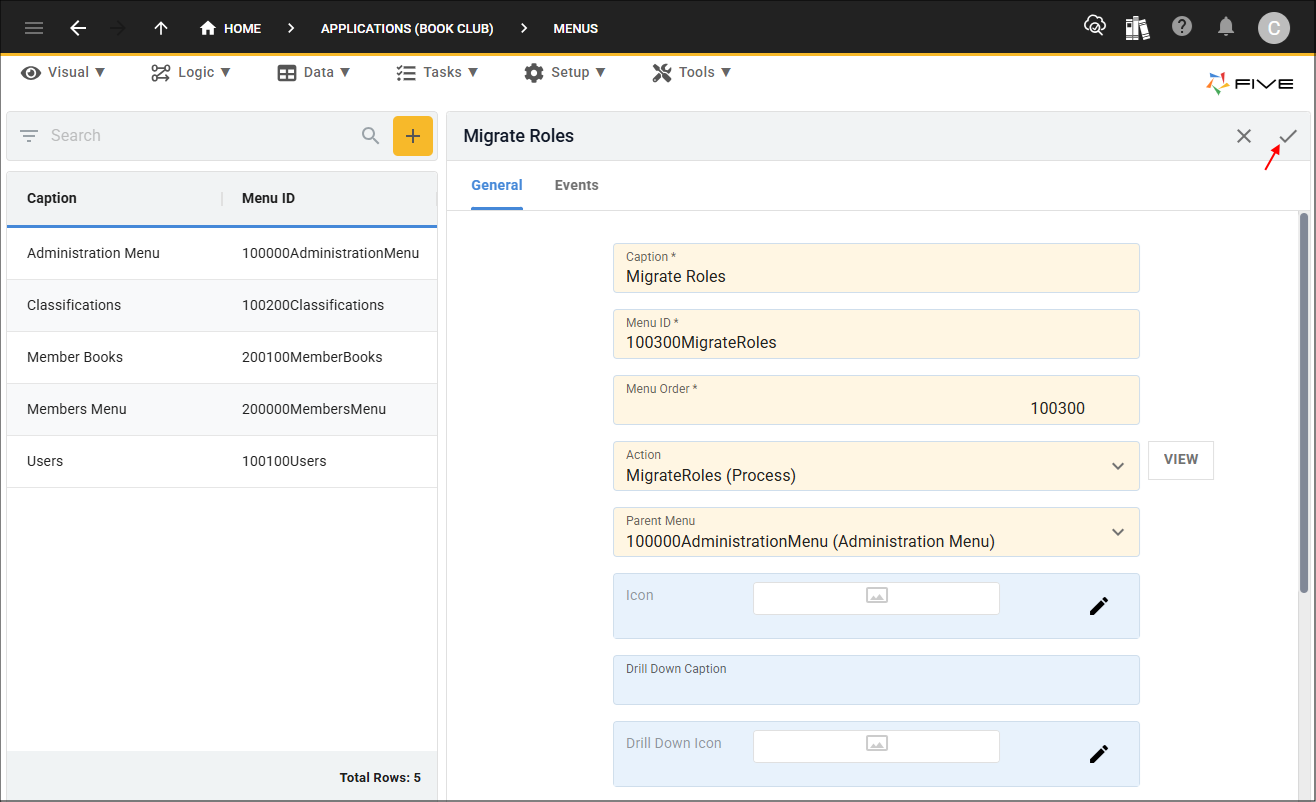Switch to the General tab

(x=497, y=185)
